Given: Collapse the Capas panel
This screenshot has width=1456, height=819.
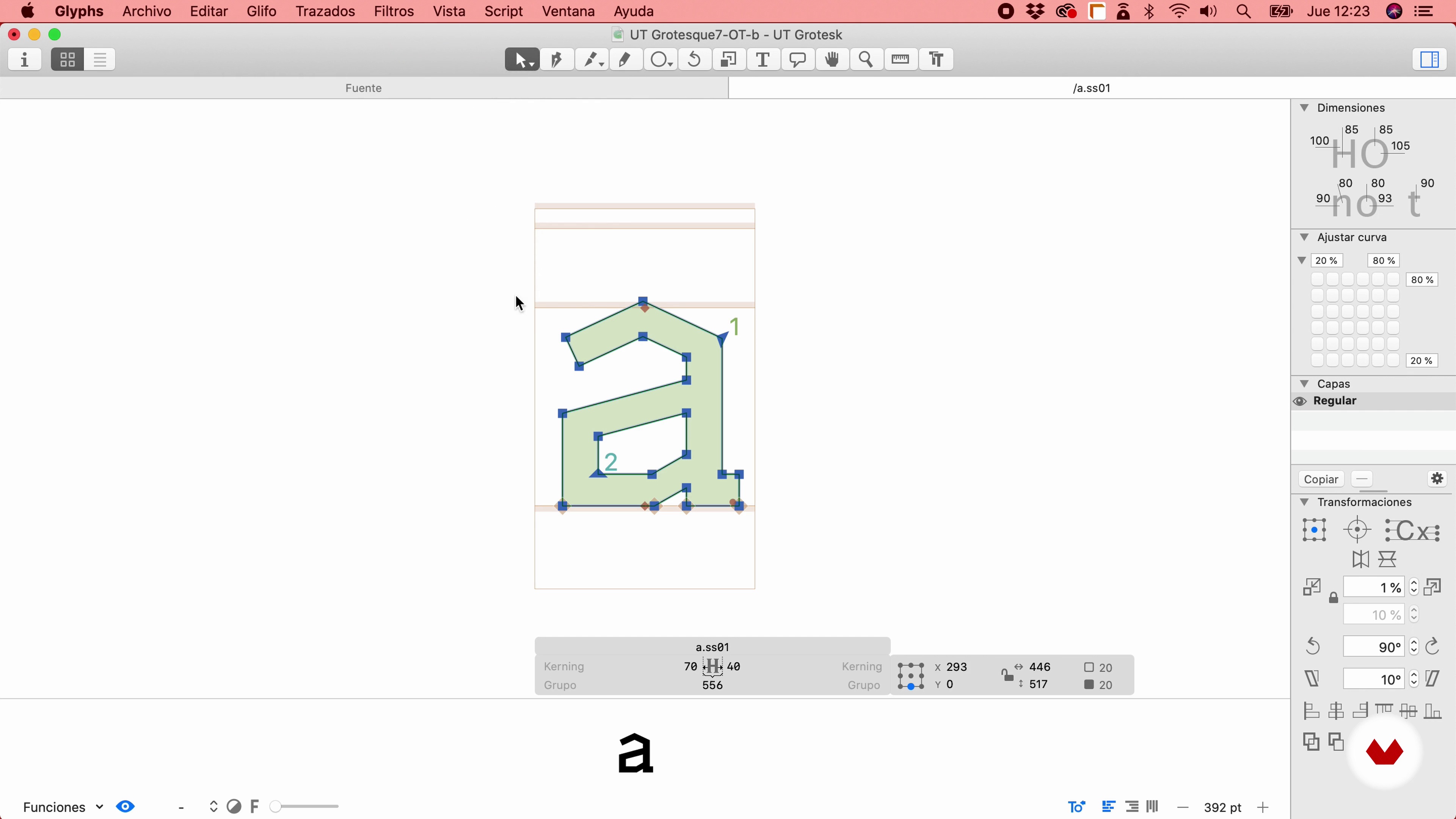Looking at the screenshot, I should [x=1304, y=383].
